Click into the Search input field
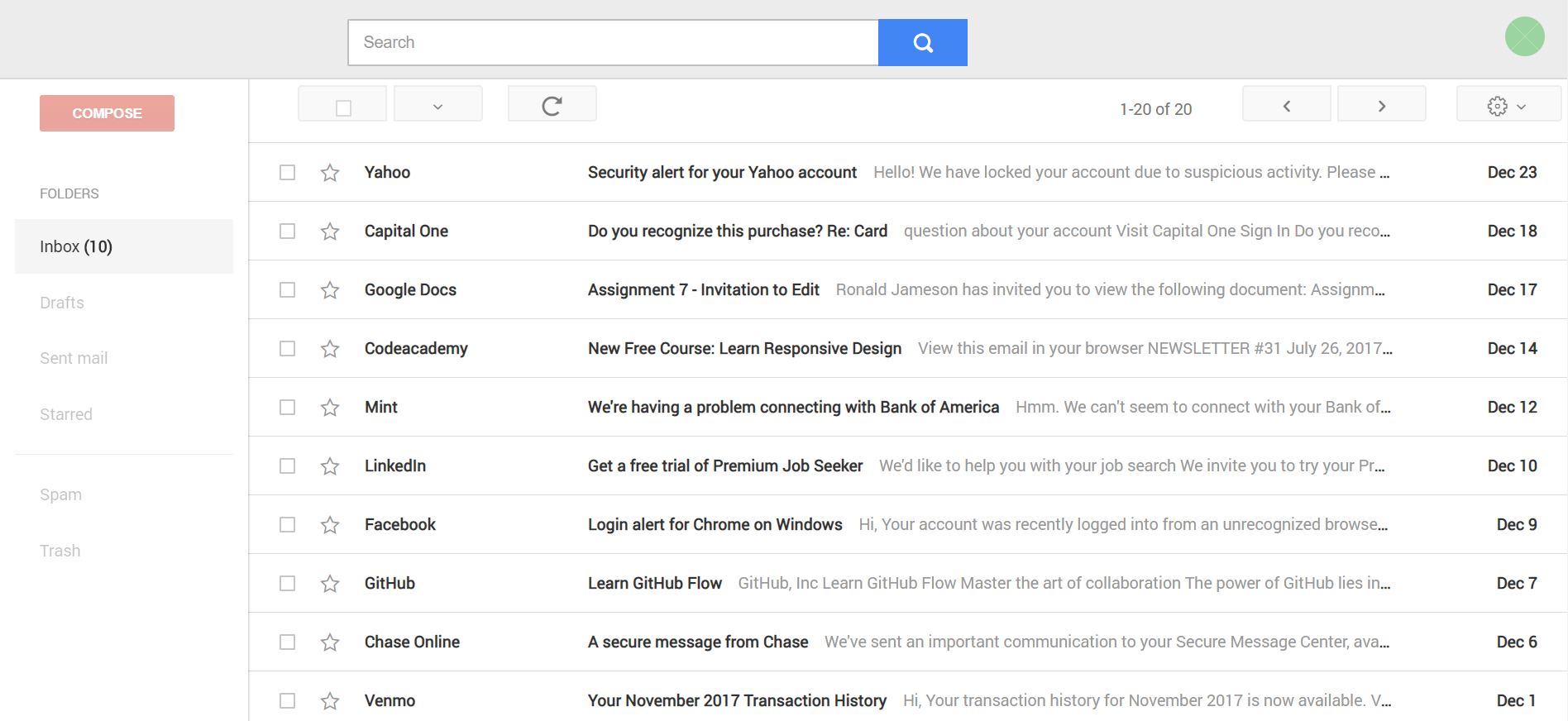The width and height of the screenshot is (1568, 721). (613, 42)
